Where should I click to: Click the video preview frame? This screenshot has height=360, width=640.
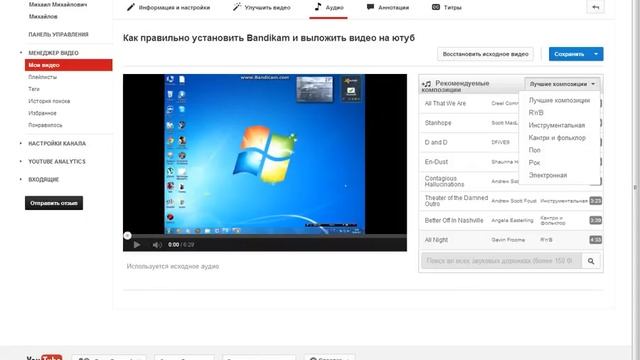tap(265, 154)
